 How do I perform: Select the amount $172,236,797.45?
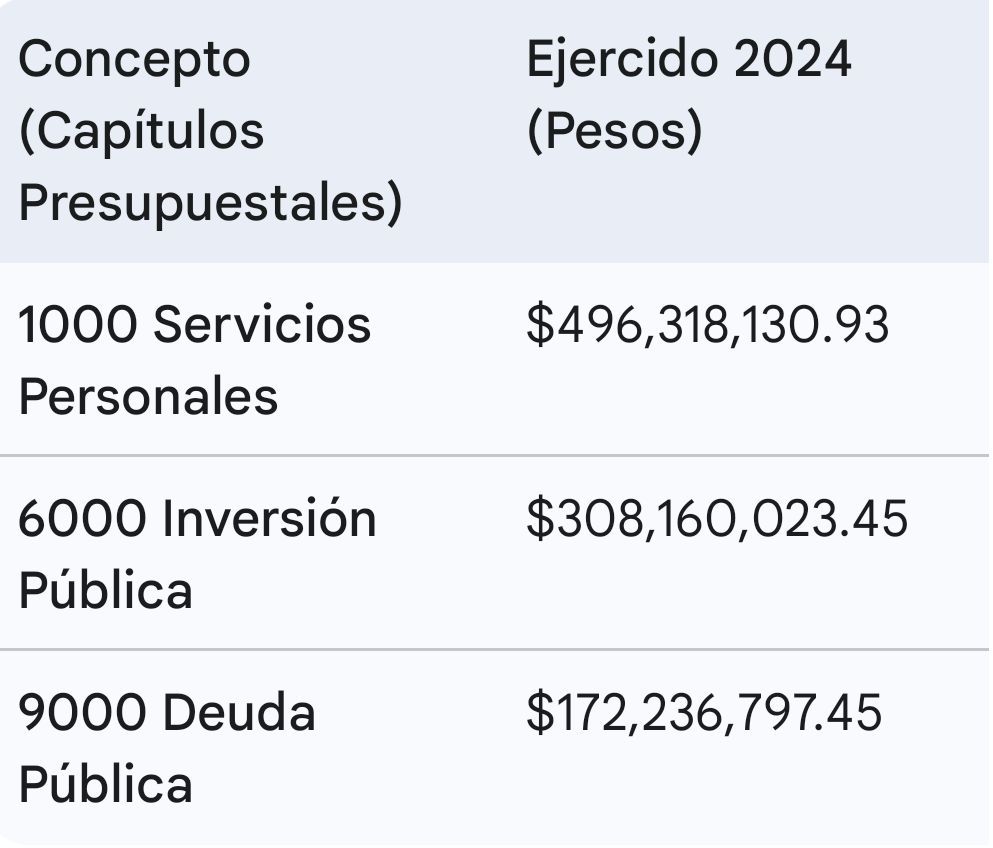point(704,714)
